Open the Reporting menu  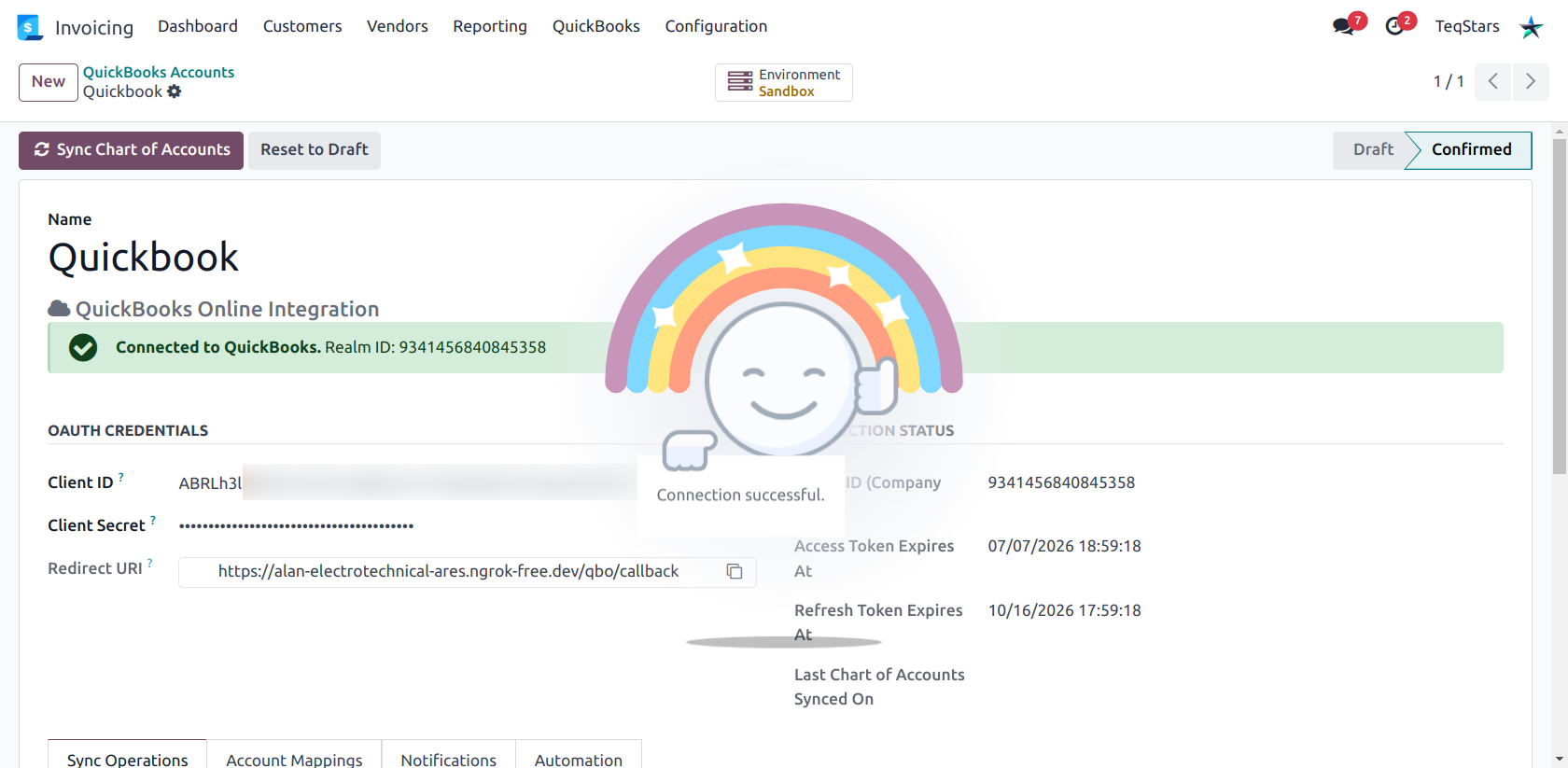click(490, 26)
